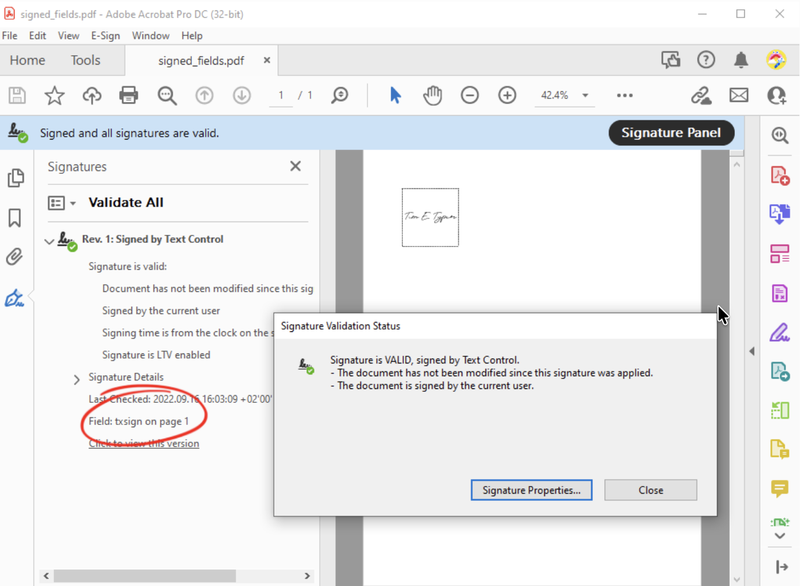Switch to the Home tab

pos(28,60)
